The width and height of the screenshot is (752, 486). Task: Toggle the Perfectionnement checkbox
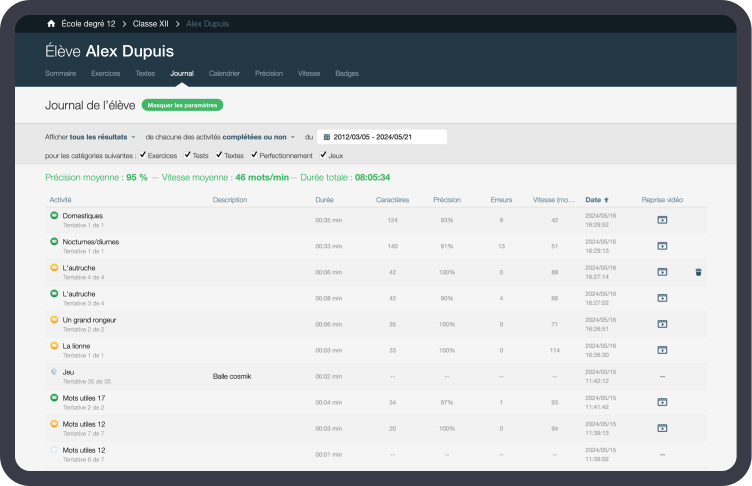click(x=255, y=155)
